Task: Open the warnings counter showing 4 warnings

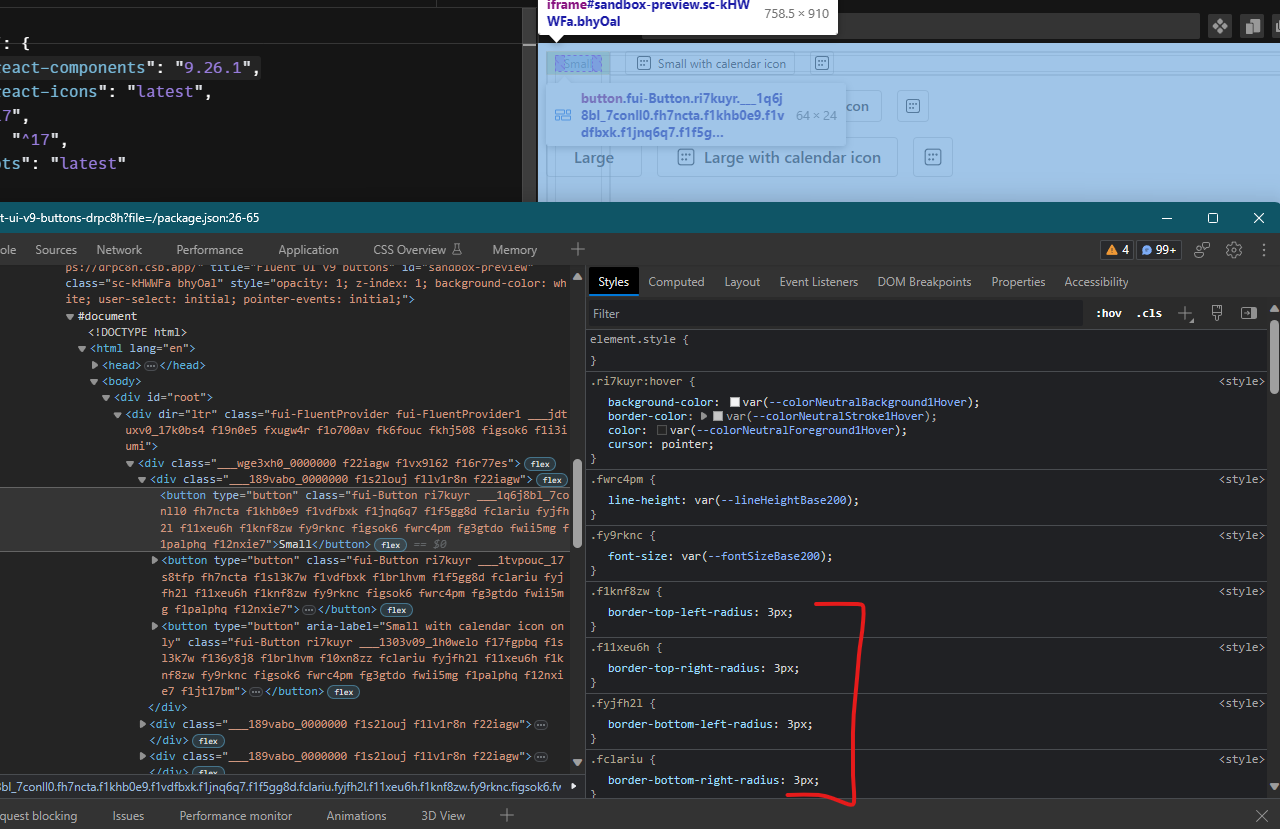Action: [1116, 250]
